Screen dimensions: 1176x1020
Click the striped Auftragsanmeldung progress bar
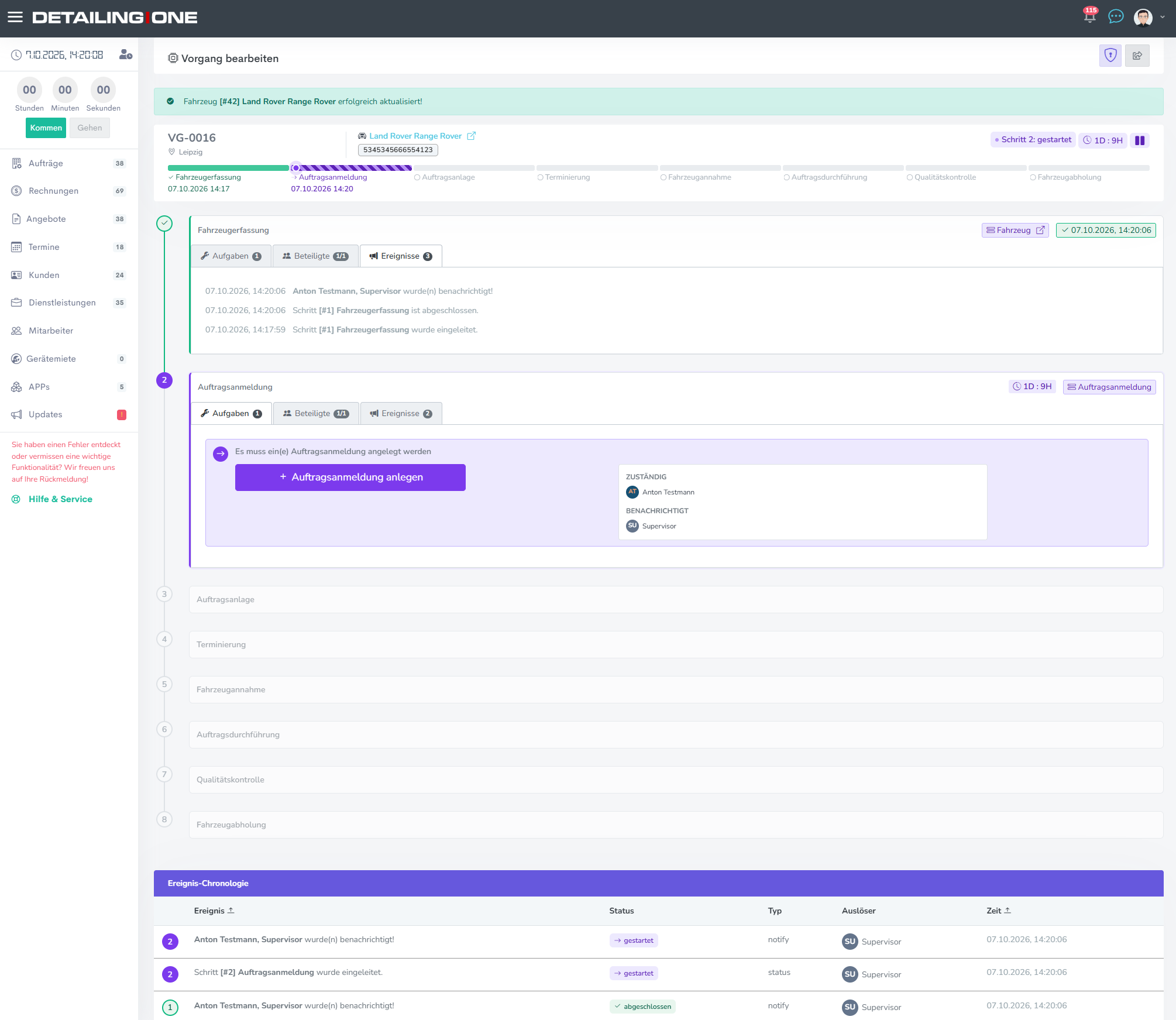(352, 168)
